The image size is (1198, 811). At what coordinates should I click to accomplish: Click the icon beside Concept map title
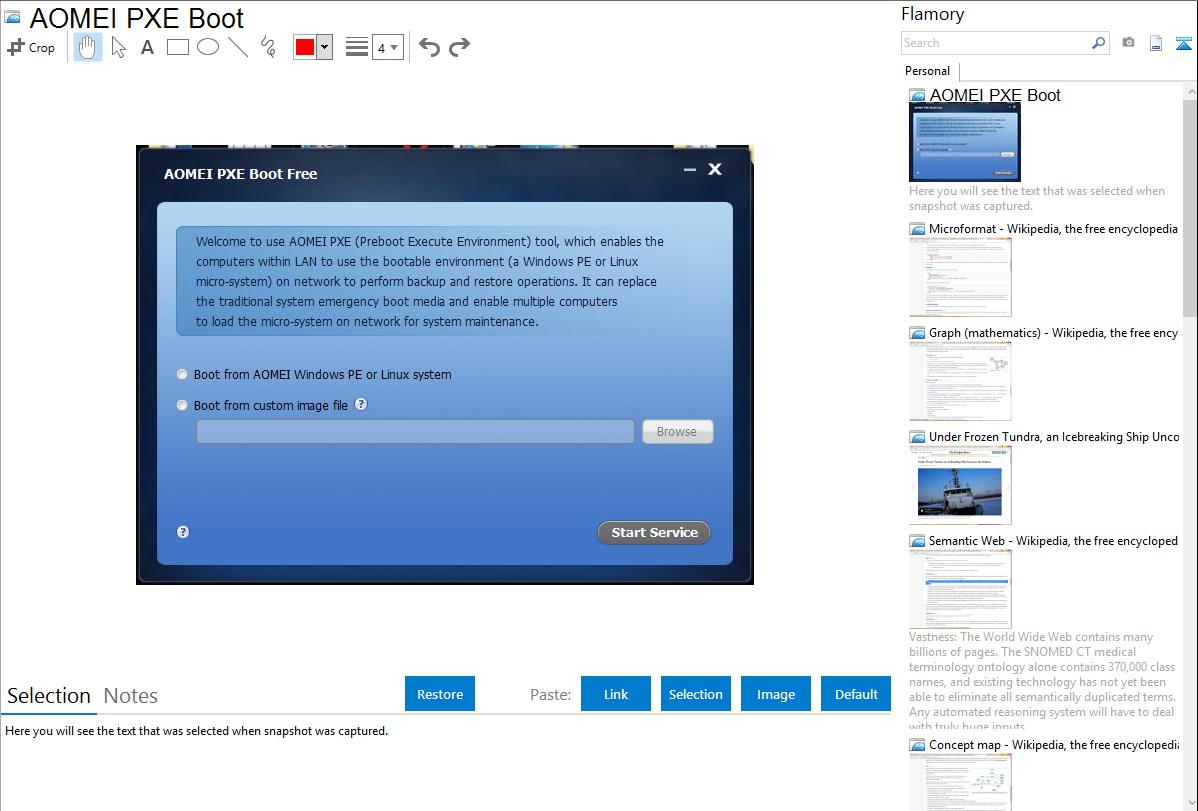(x=917, y=745)
